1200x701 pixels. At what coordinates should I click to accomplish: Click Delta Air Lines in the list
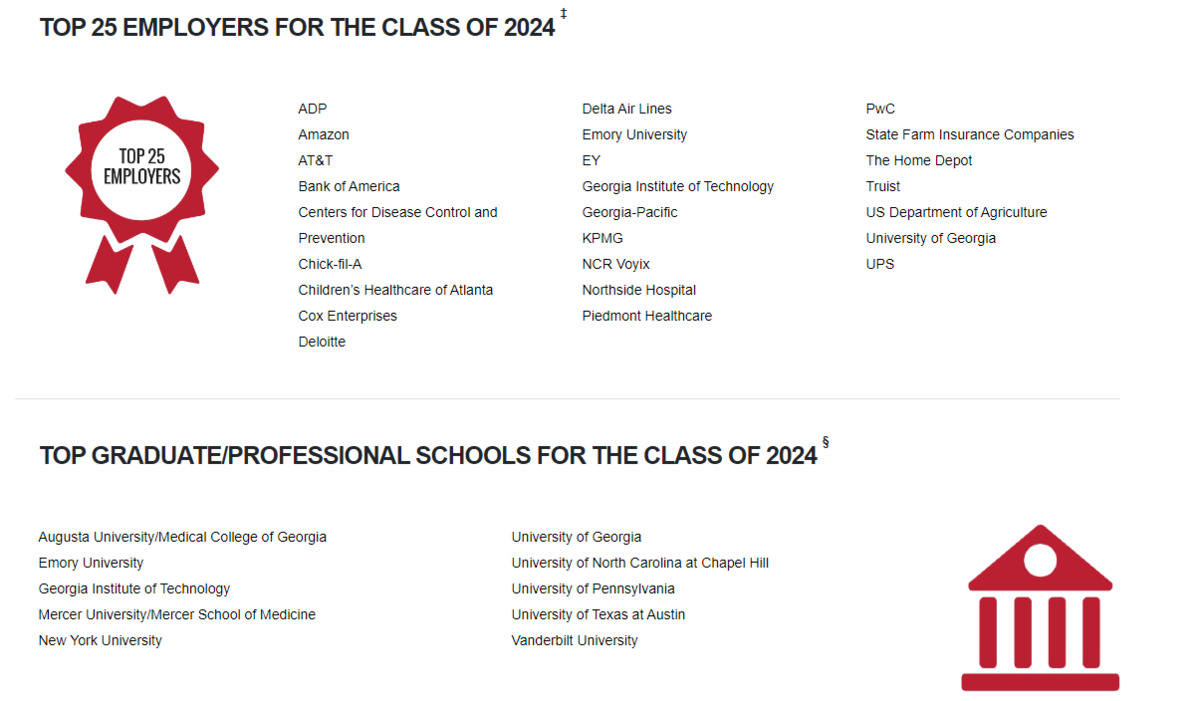pos(627,108)
